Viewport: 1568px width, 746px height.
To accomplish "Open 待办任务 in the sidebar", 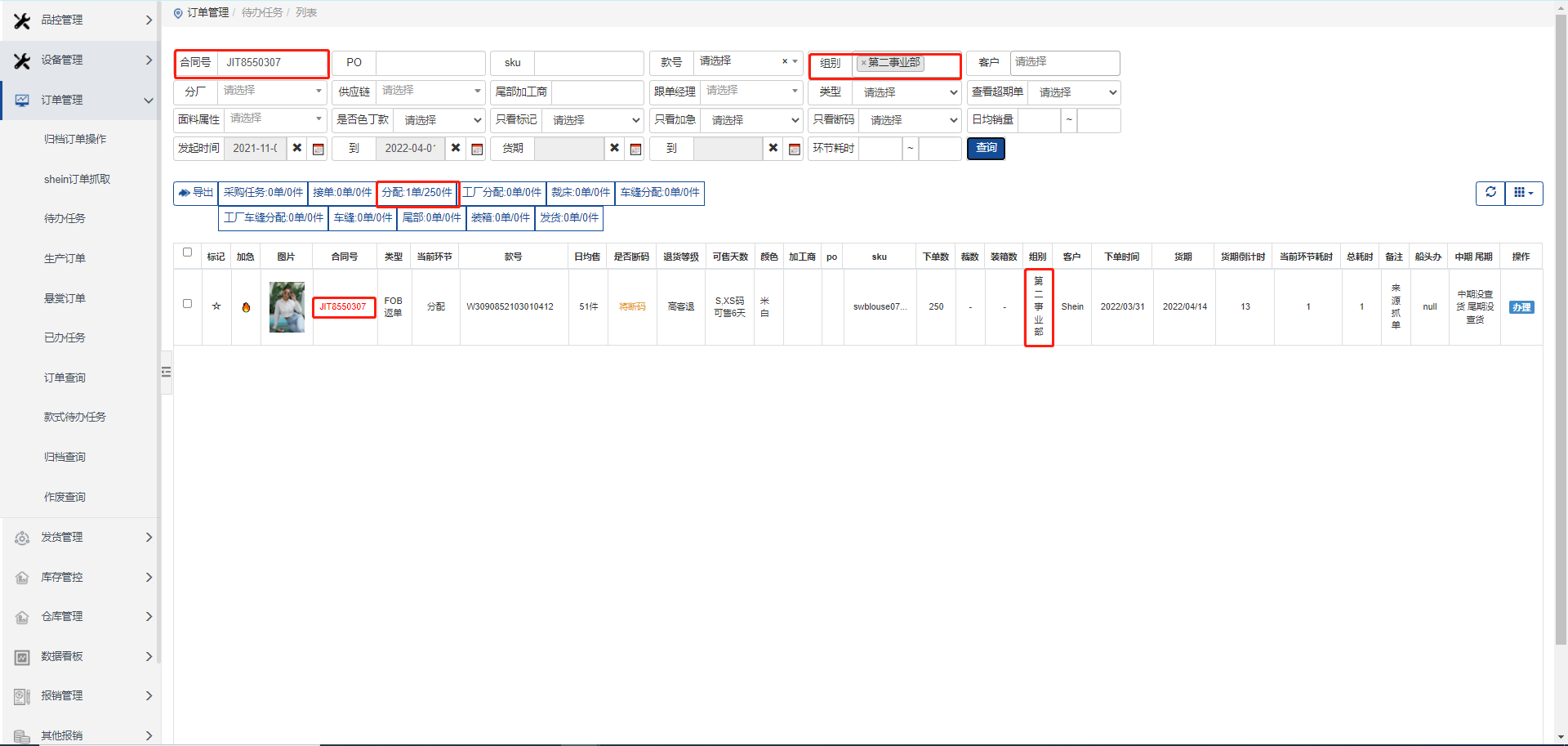I will pyautogui.click(x=65, y=218).
